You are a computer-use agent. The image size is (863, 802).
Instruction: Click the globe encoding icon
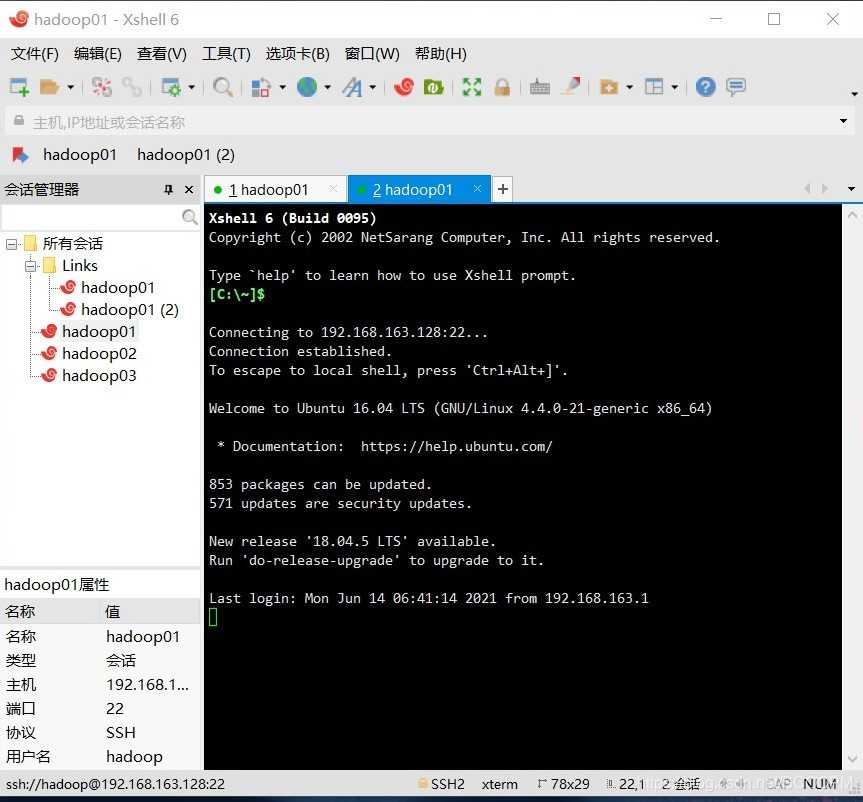coord(307,87)
